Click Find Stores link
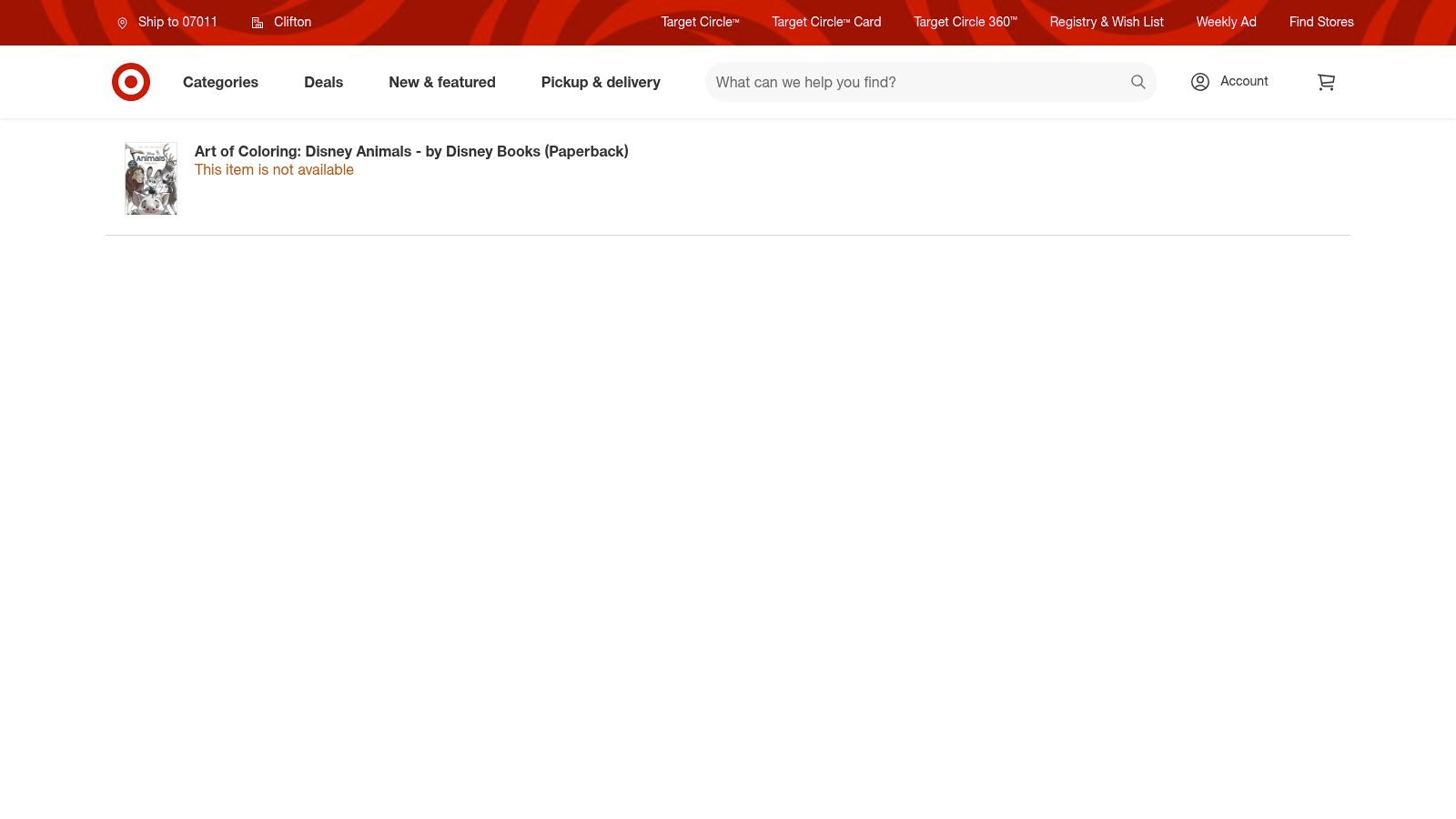Screen dimensions: 1456x819 (x=1321, y=22)
